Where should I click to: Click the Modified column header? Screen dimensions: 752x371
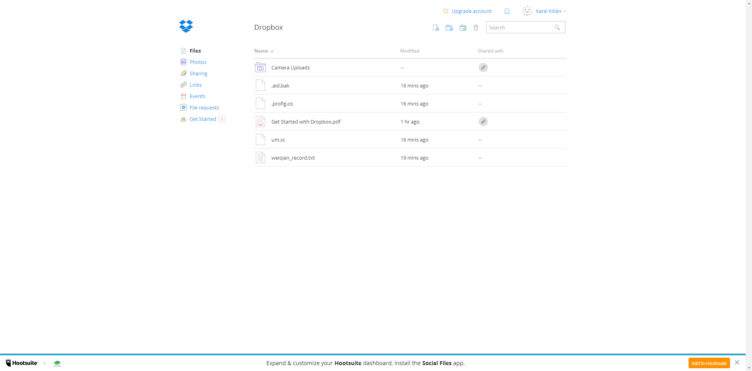tap(410, 51)
